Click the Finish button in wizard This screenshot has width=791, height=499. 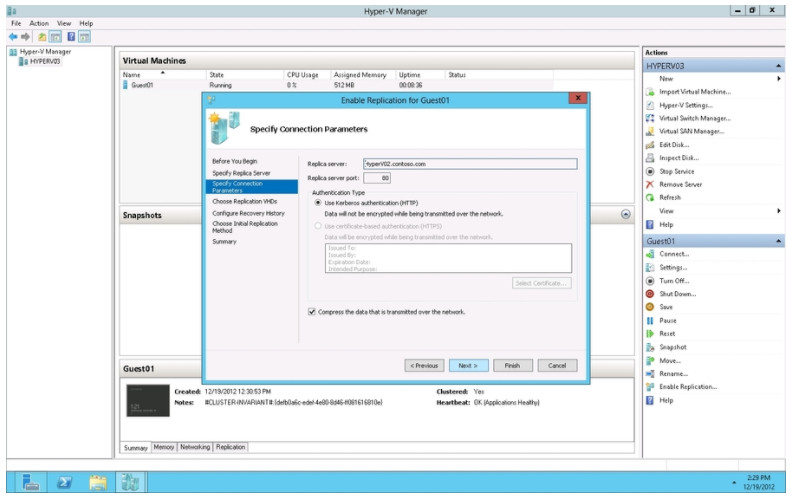point(513,365)
